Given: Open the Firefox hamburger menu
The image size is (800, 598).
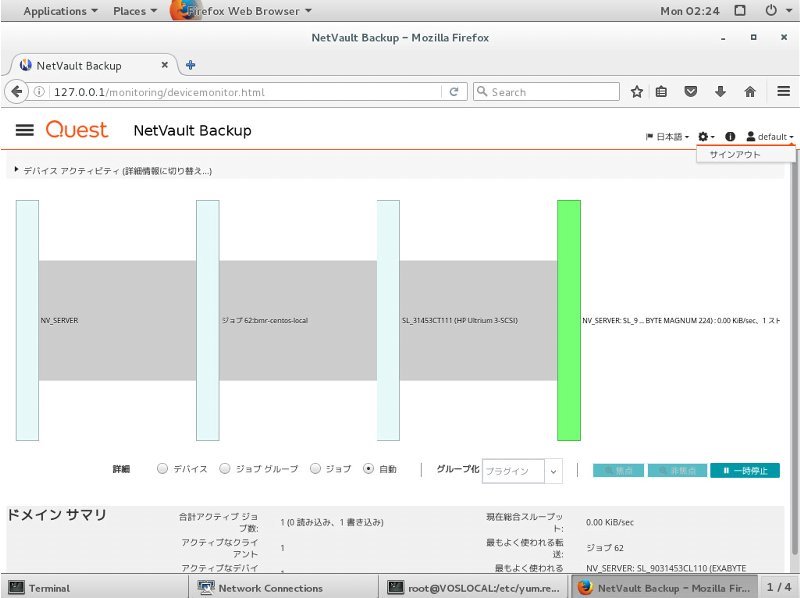Looking at the screenshot, I should point(783,91).
